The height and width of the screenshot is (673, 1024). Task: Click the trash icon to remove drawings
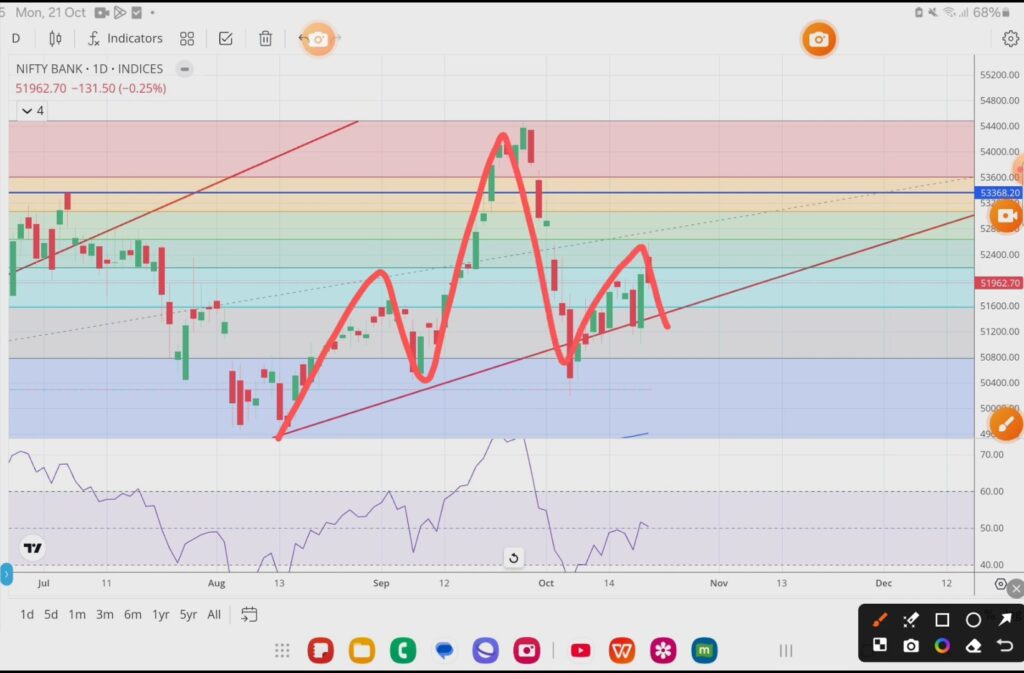(x=265, y=39)
